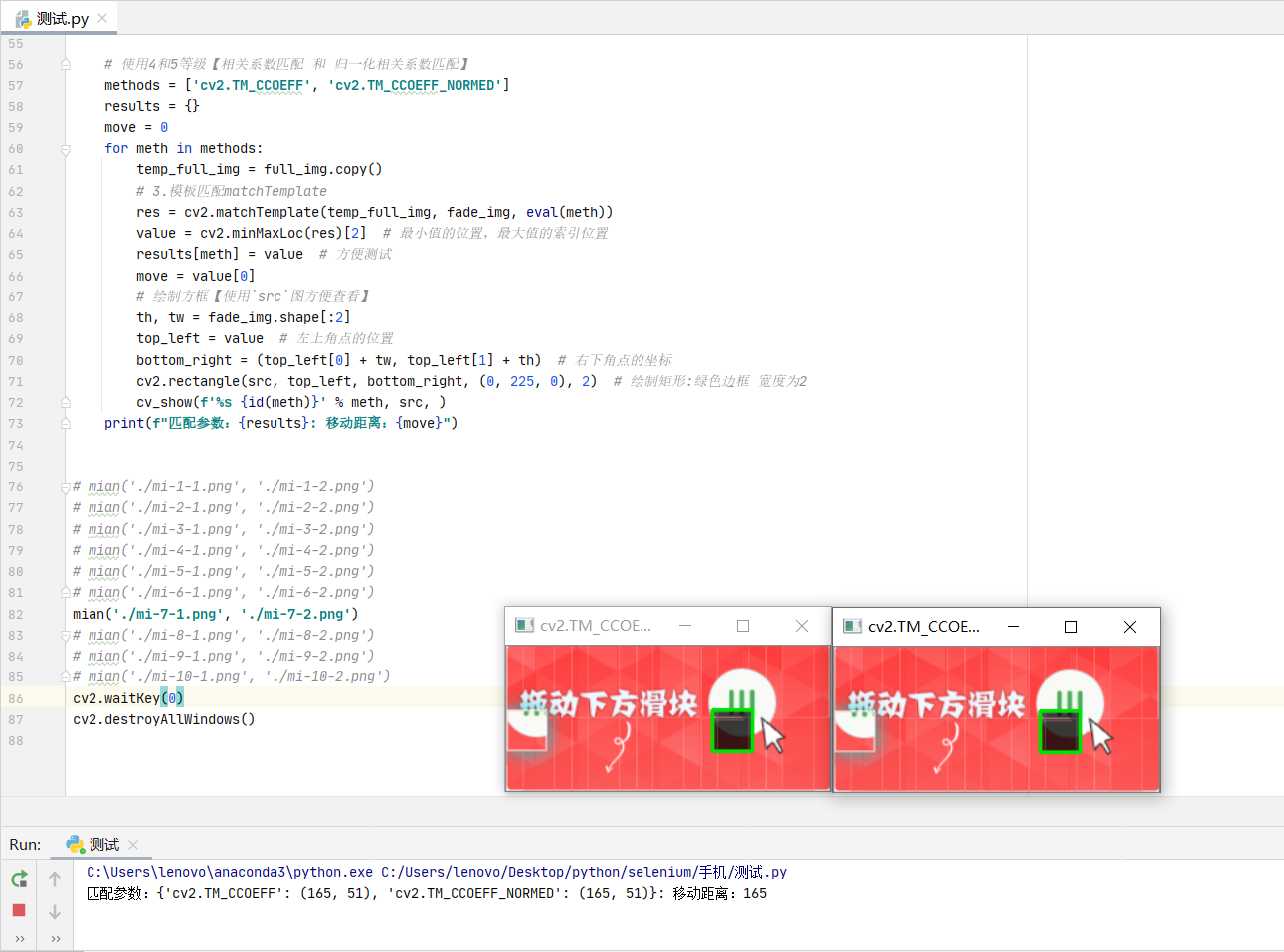Screen dimensions: 1284x952
Task: Minimize the right cv2.TM_CCOE window
Action: [1013, 627]
